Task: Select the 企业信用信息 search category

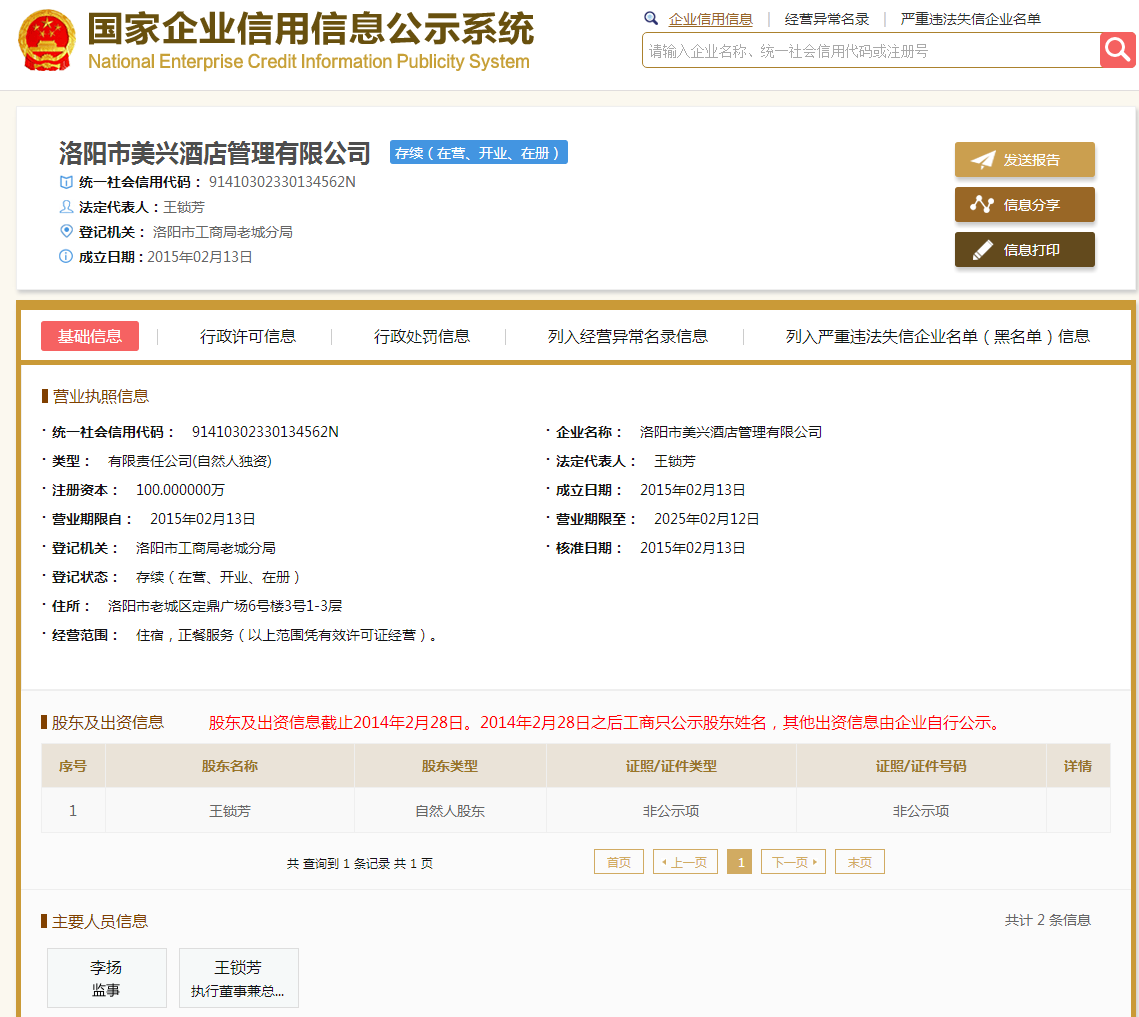Action: (x=710, y=19)
